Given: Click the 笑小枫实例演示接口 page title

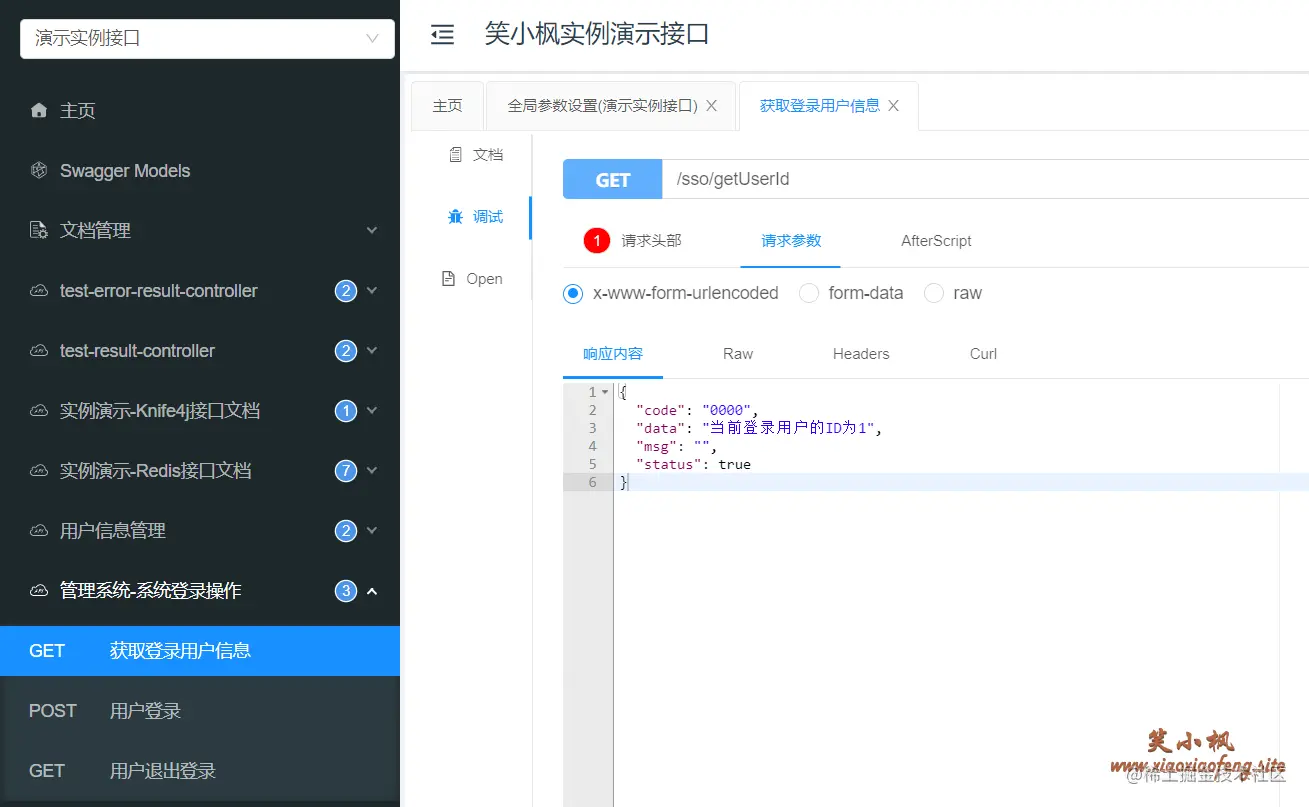Looking at the screenshot, I should point(597,34).
